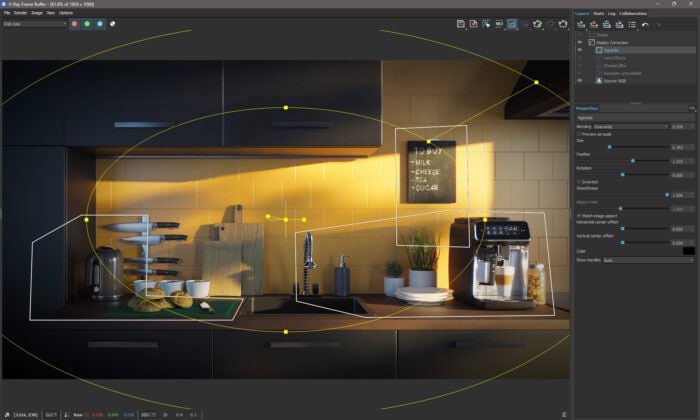700x420 pixels.
Task: Hide the Source RGB layer
Action: (x=580, y=80)
